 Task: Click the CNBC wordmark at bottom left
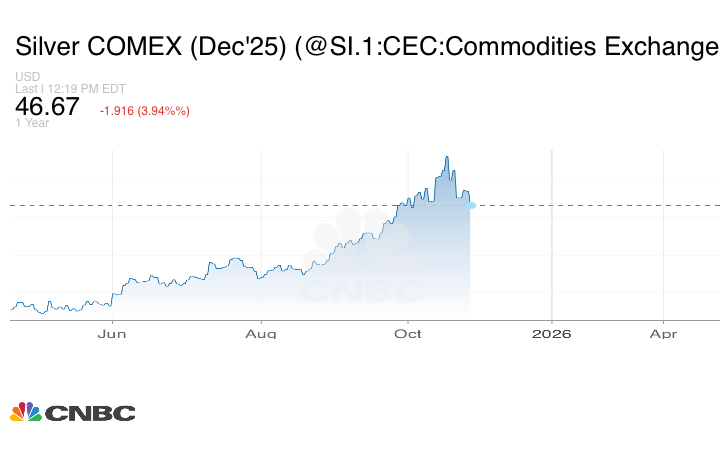coord(89,413)
